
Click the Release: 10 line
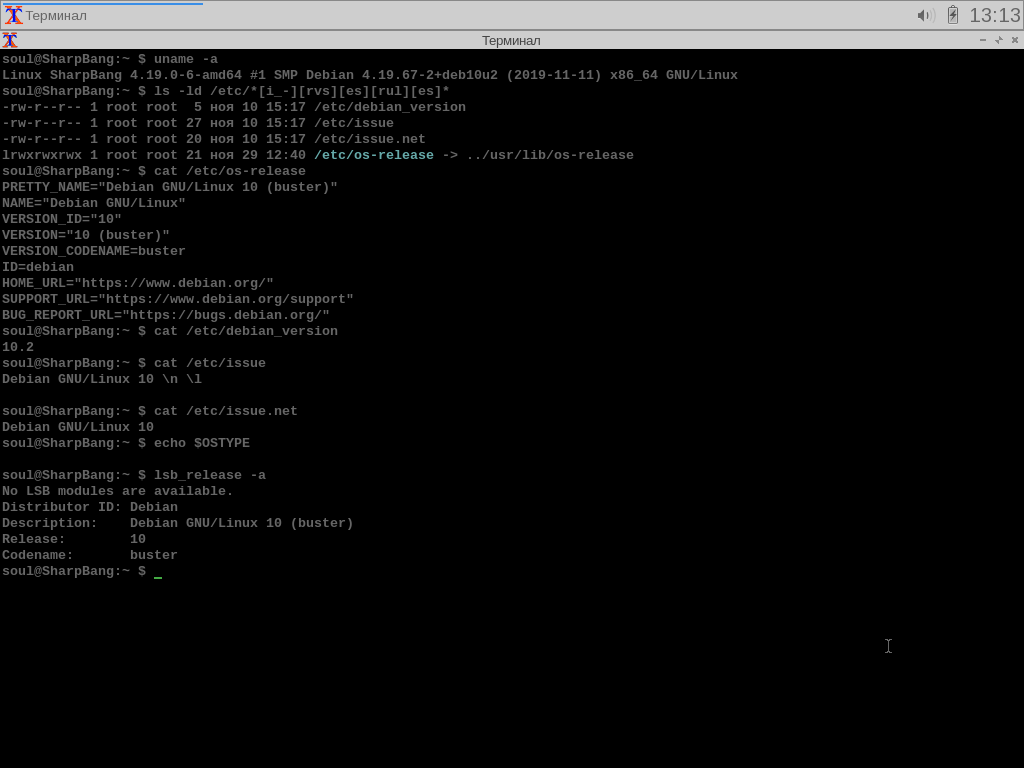coord(74,539)
